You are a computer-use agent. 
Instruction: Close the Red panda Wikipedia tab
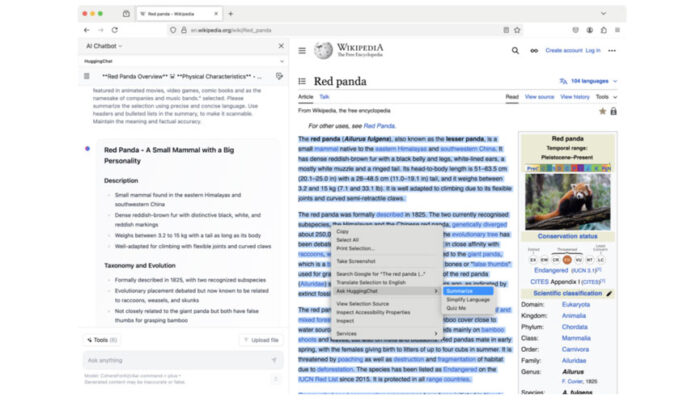coord(216,14)
